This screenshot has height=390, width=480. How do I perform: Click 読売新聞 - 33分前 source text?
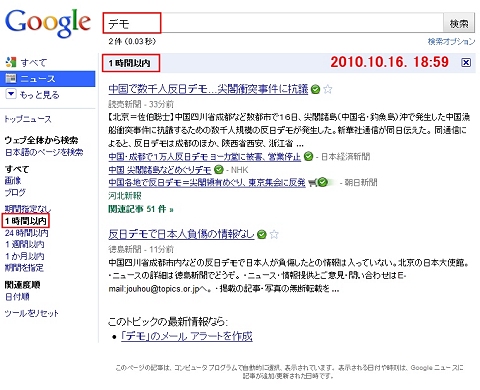point(141,104)
